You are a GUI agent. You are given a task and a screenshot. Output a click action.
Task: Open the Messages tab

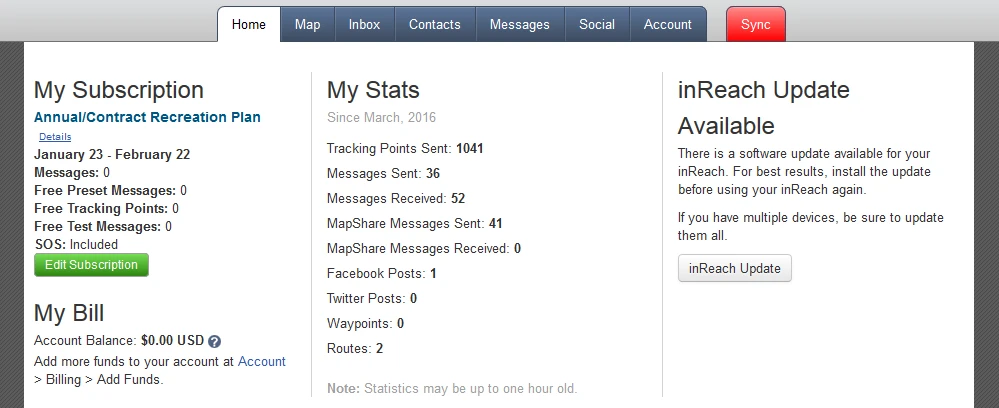[519, 24]
